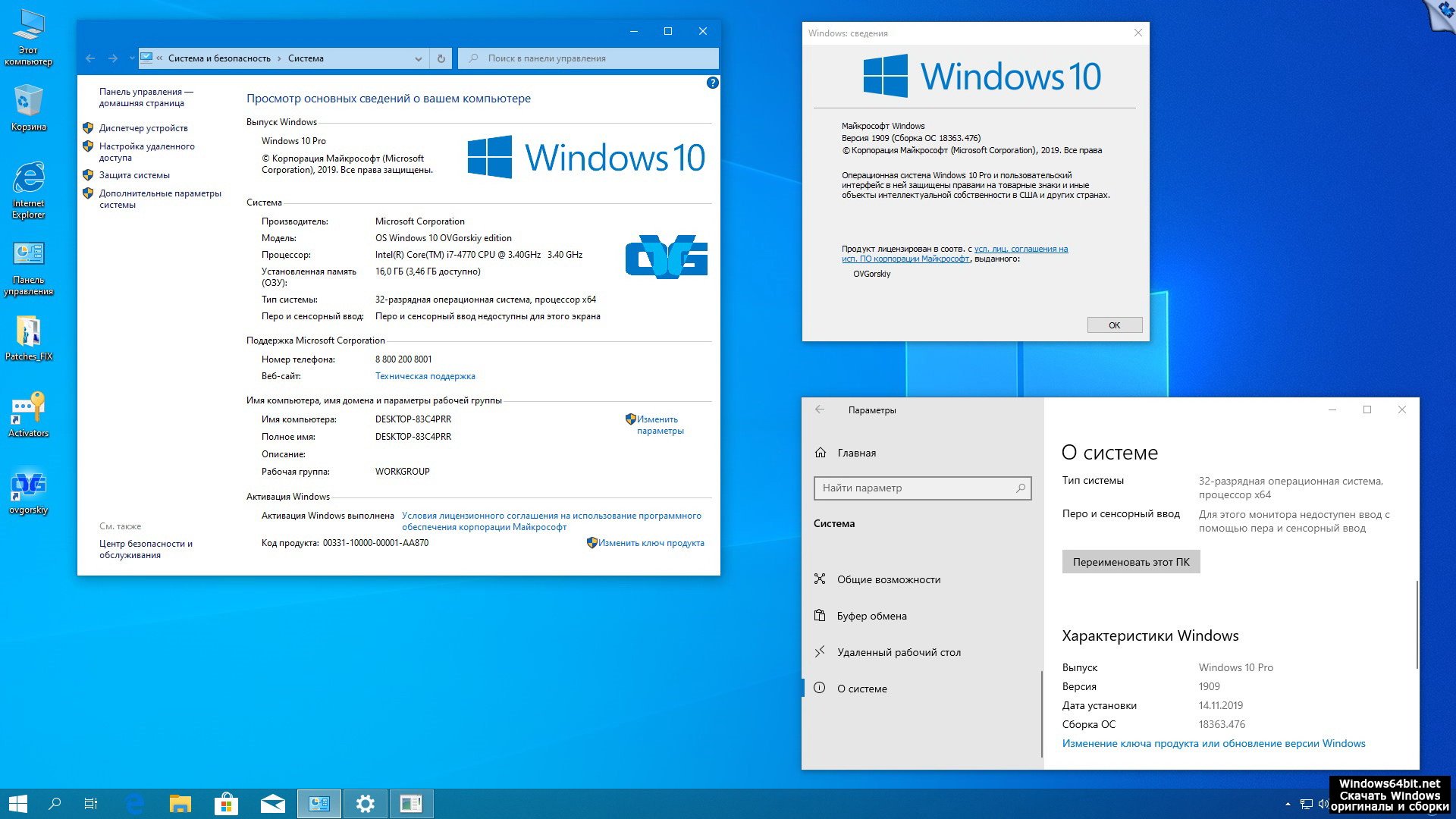The height and width of the screenshot is (819, 1456).
Task: Expand recent locations arrow near navigation
Action: (131, 58)
